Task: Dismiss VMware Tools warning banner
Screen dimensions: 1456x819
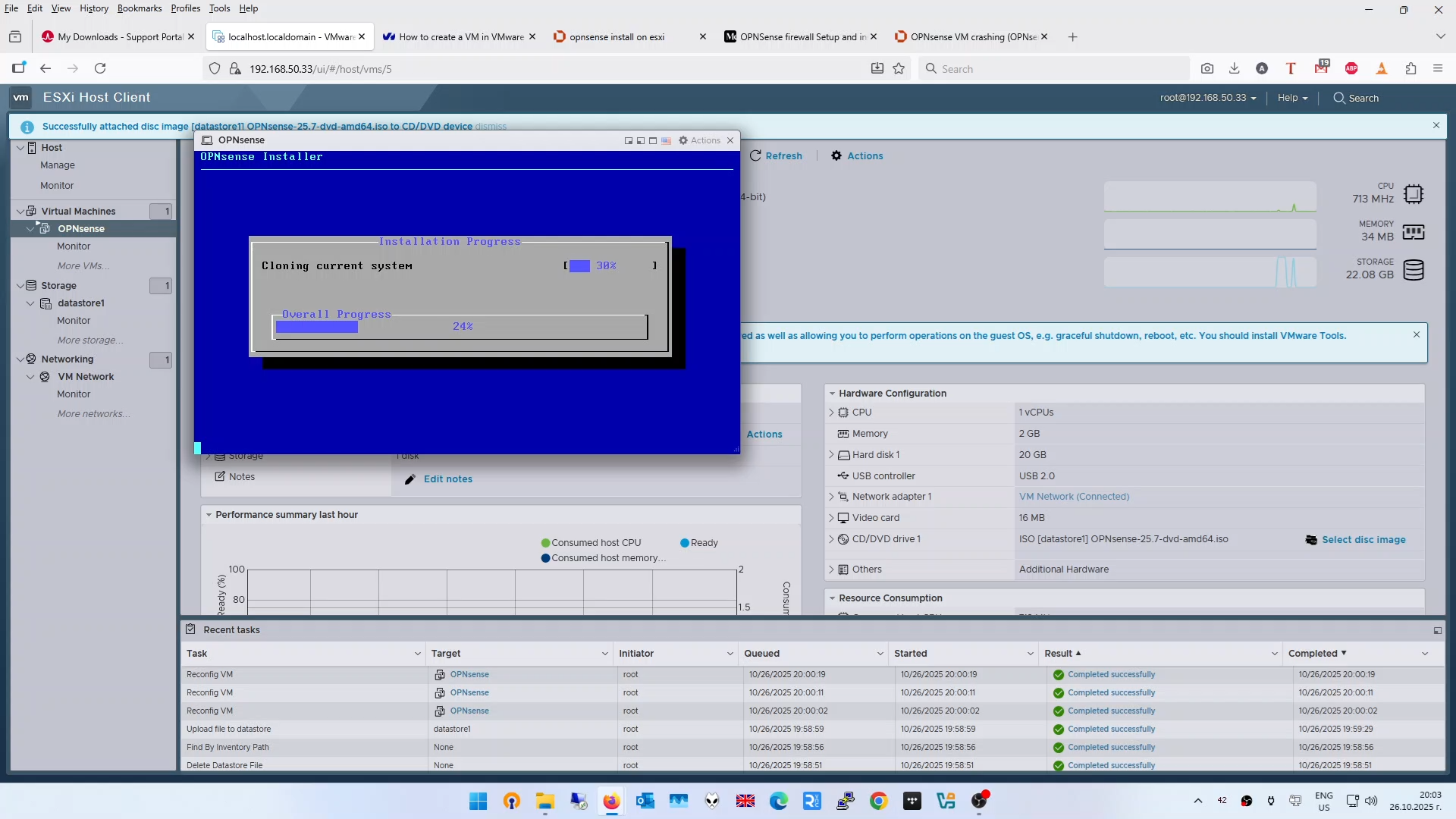Action: [x=1416, y=334]
